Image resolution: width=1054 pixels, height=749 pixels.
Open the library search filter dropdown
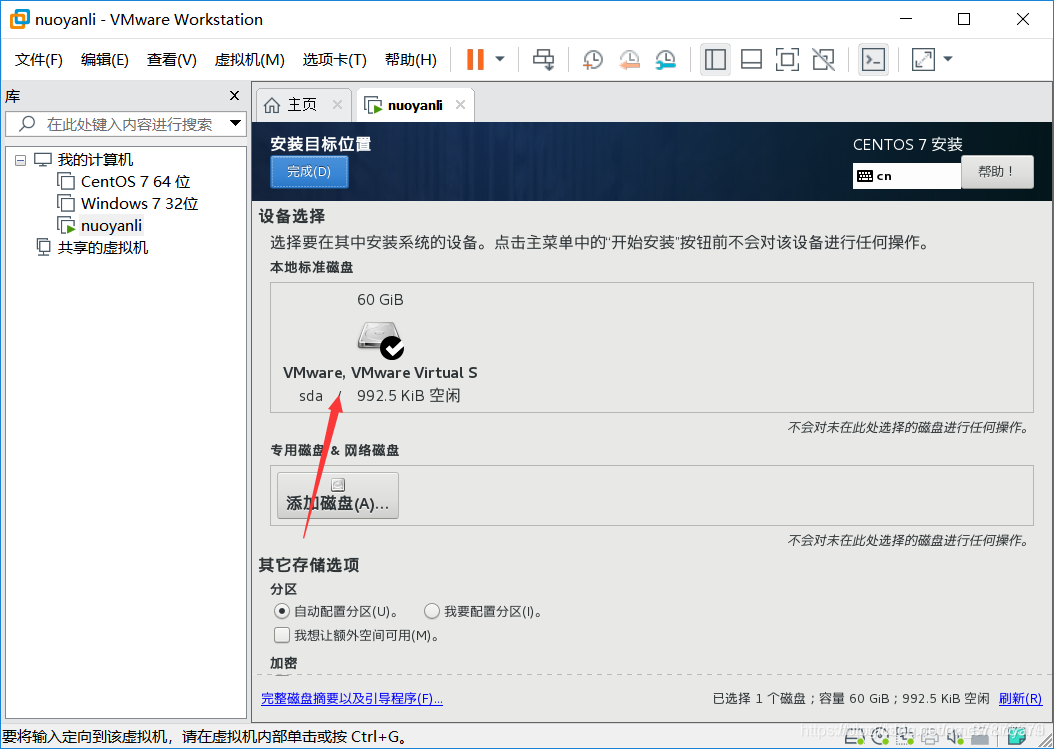point(235,123)
